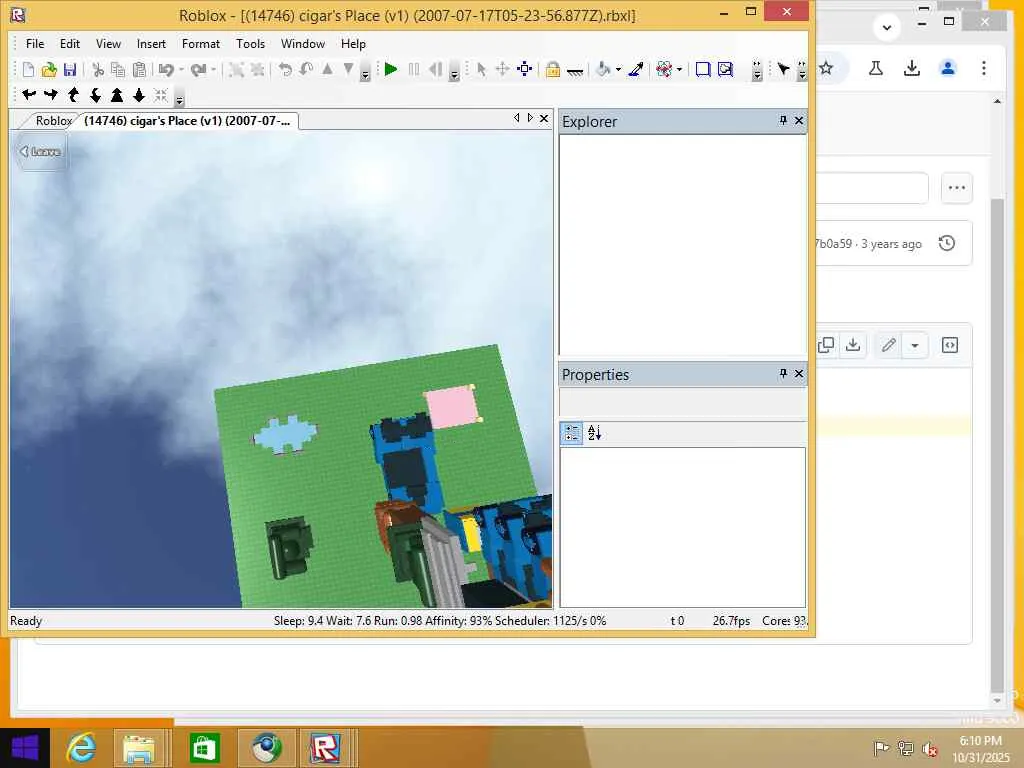The height and width of the screenshot is (768, 1024).
Task: Select the Dropper tool icon
Action: pyautogui.click(x=636, y=69)
